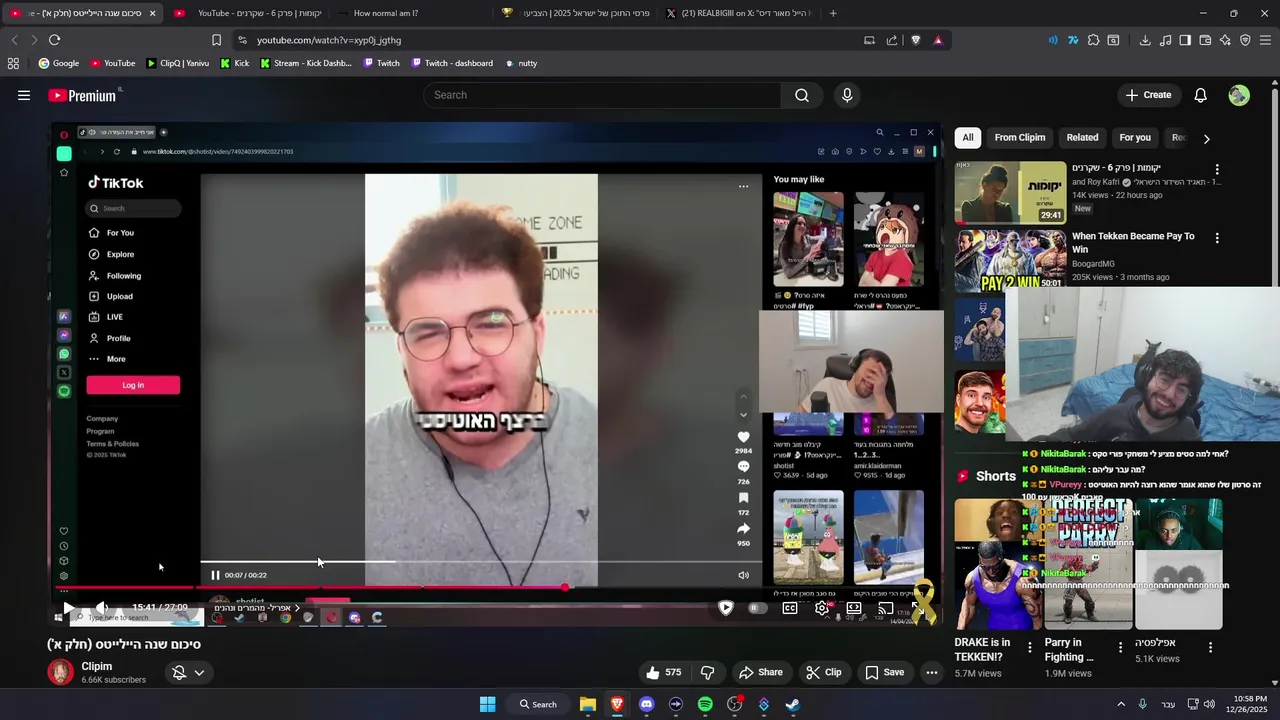Click the YouTube Premium logo
Viewport: 1280px width, 720px height.
pyautogui.click(x=83, y=95)
